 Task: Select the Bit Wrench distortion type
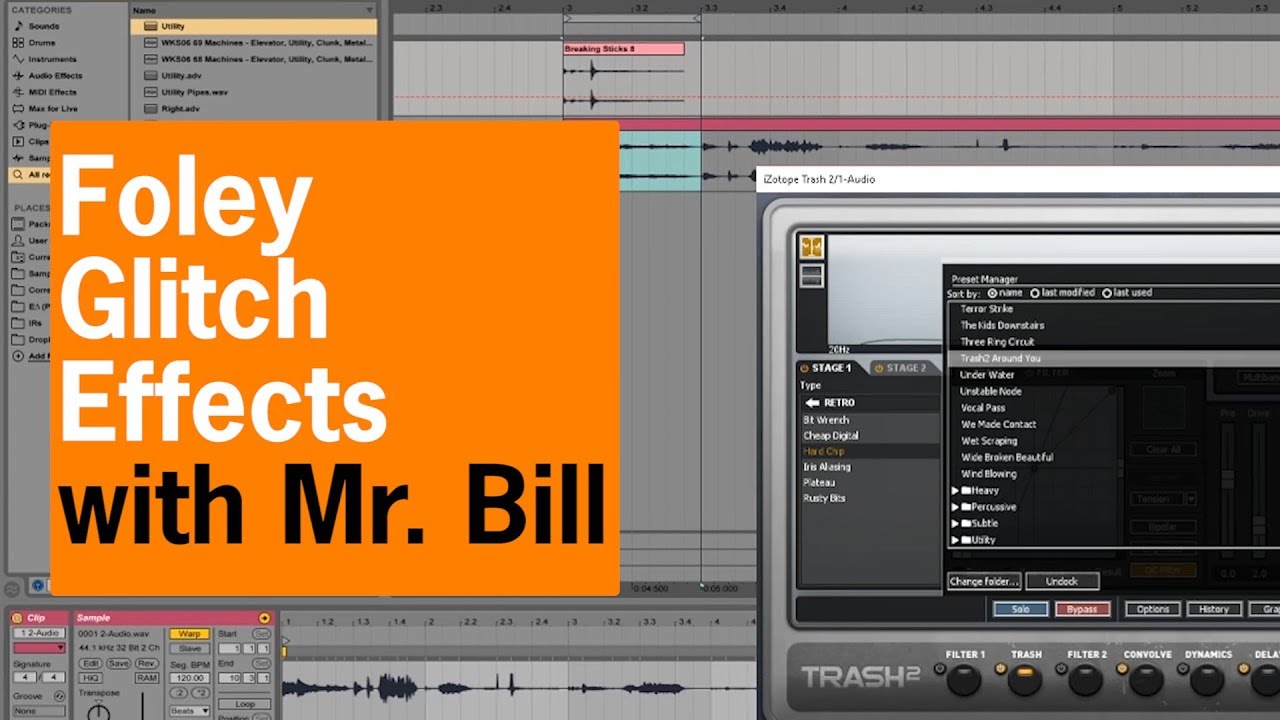826,420
